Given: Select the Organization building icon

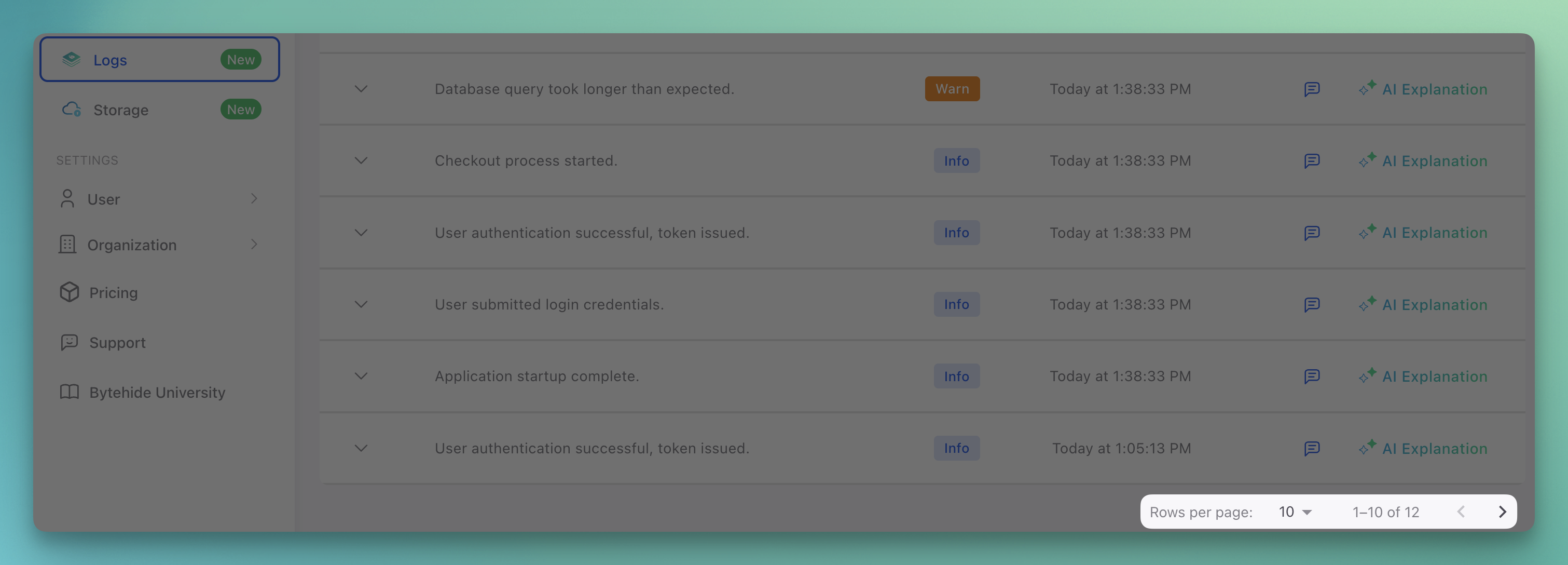Looking at the screenshot, I should coord(67,245).
